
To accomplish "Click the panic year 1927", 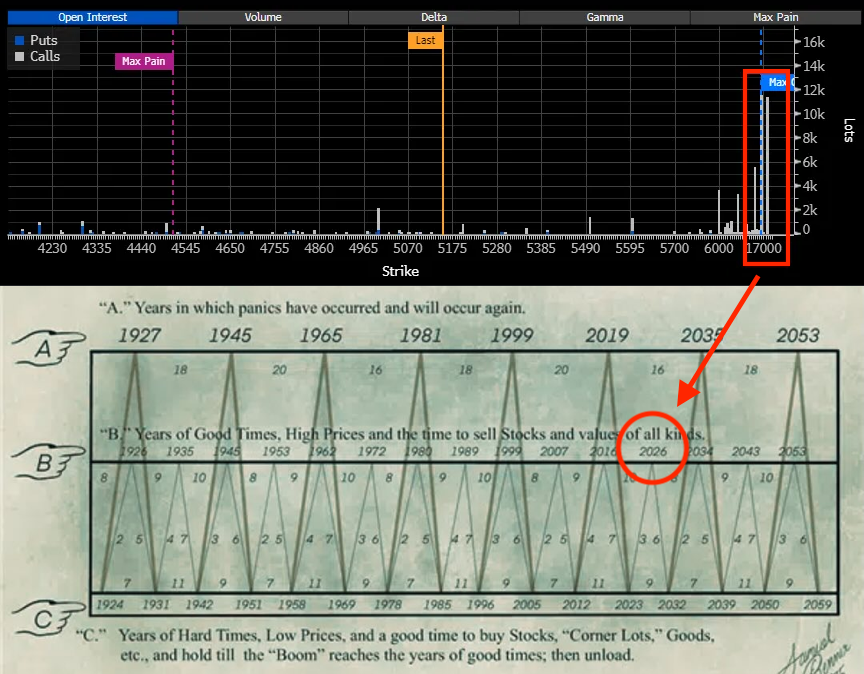I will (x=139, y=336).
